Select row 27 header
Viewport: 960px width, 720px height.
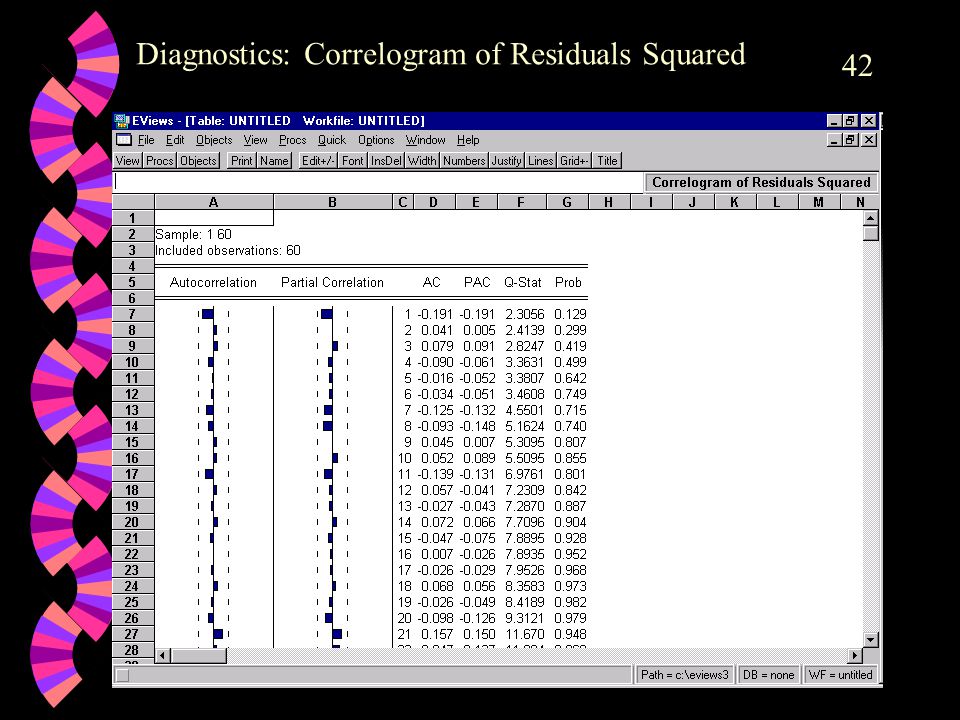(133, 634)
